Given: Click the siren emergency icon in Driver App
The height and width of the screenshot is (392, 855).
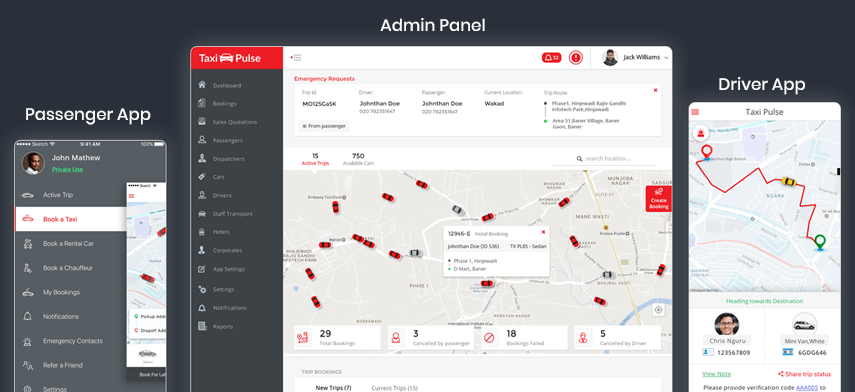Looking at the screenshot, I should (700, 132).
